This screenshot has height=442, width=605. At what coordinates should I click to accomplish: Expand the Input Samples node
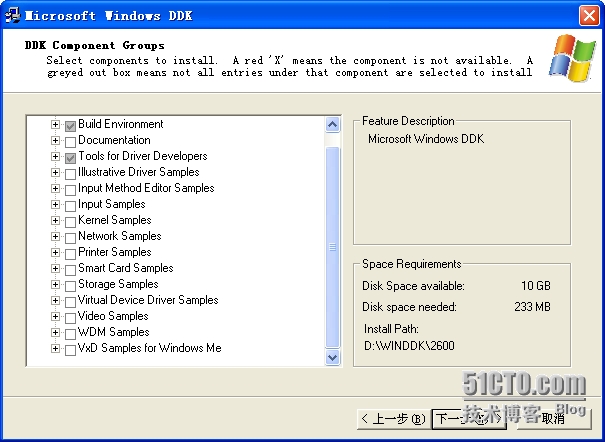[55, 204]
